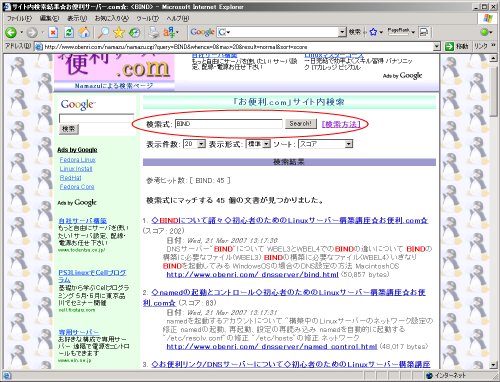Click the IE icon in the title bar
Image resolution: width=500 pixels, height=382 pixels.
click(x=7, y=7)
